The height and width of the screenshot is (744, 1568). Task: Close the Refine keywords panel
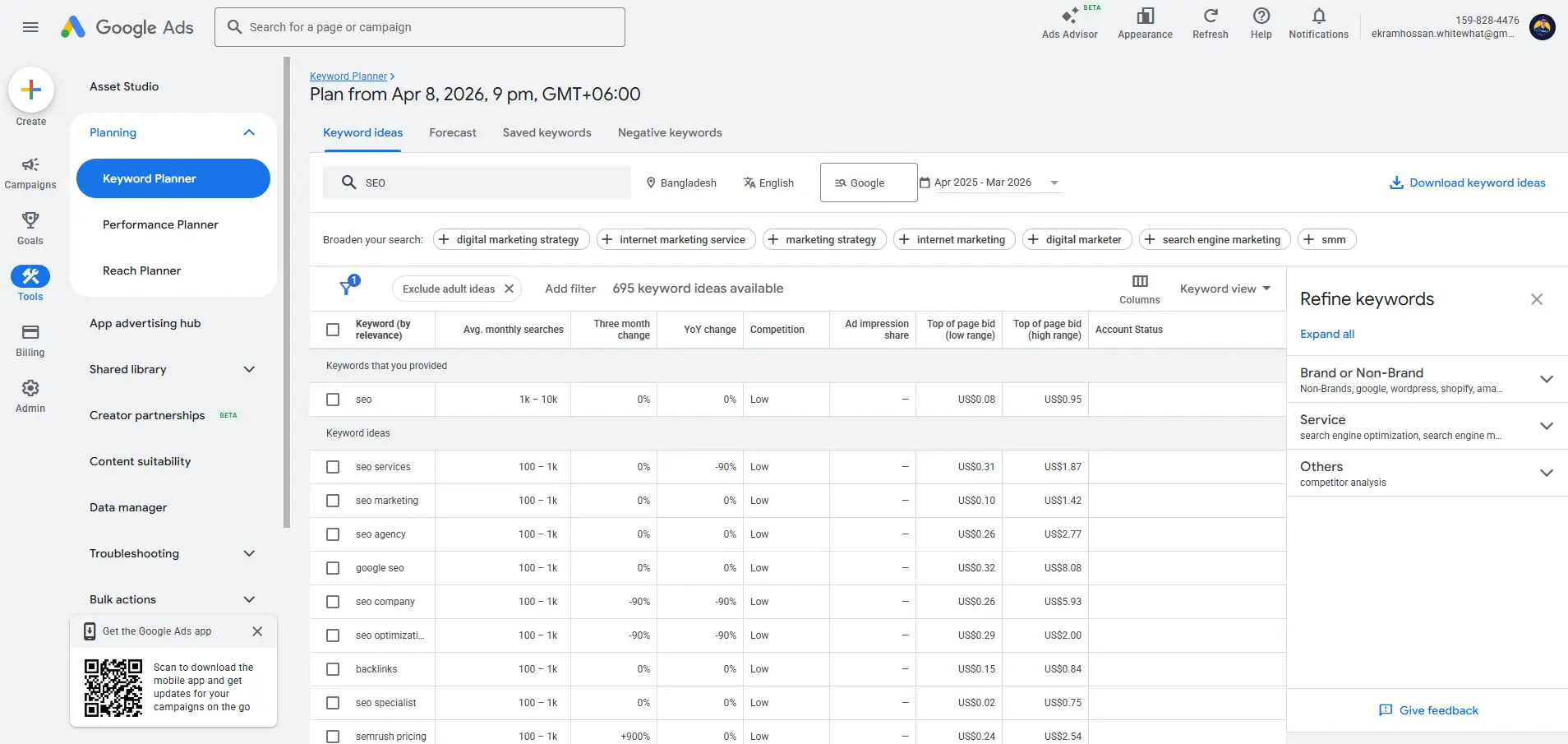click(x=1537, y=299)
